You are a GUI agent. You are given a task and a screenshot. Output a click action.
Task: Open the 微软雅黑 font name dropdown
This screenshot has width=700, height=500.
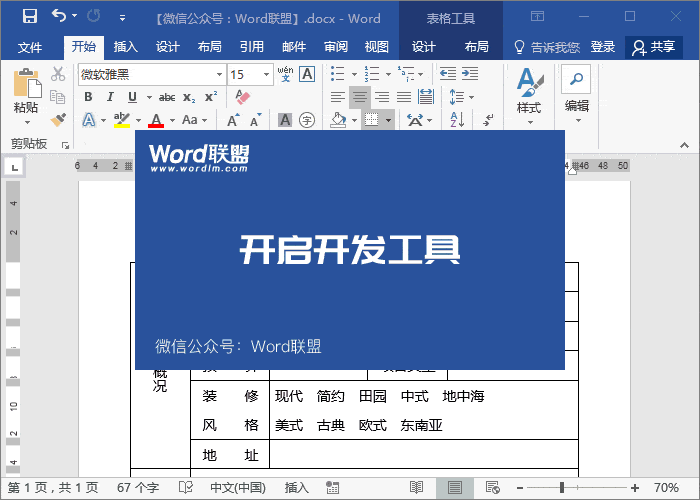219,75
